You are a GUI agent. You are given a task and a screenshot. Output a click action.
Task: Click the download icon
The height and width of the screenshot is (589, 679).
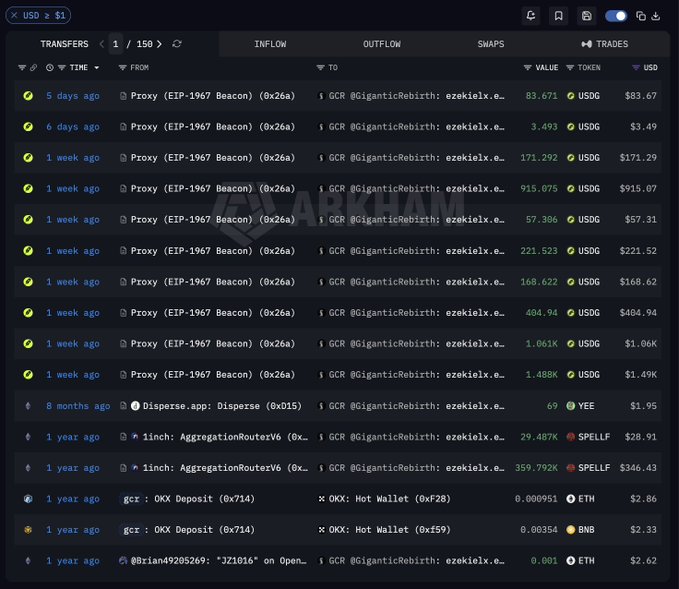coord(656,16)
